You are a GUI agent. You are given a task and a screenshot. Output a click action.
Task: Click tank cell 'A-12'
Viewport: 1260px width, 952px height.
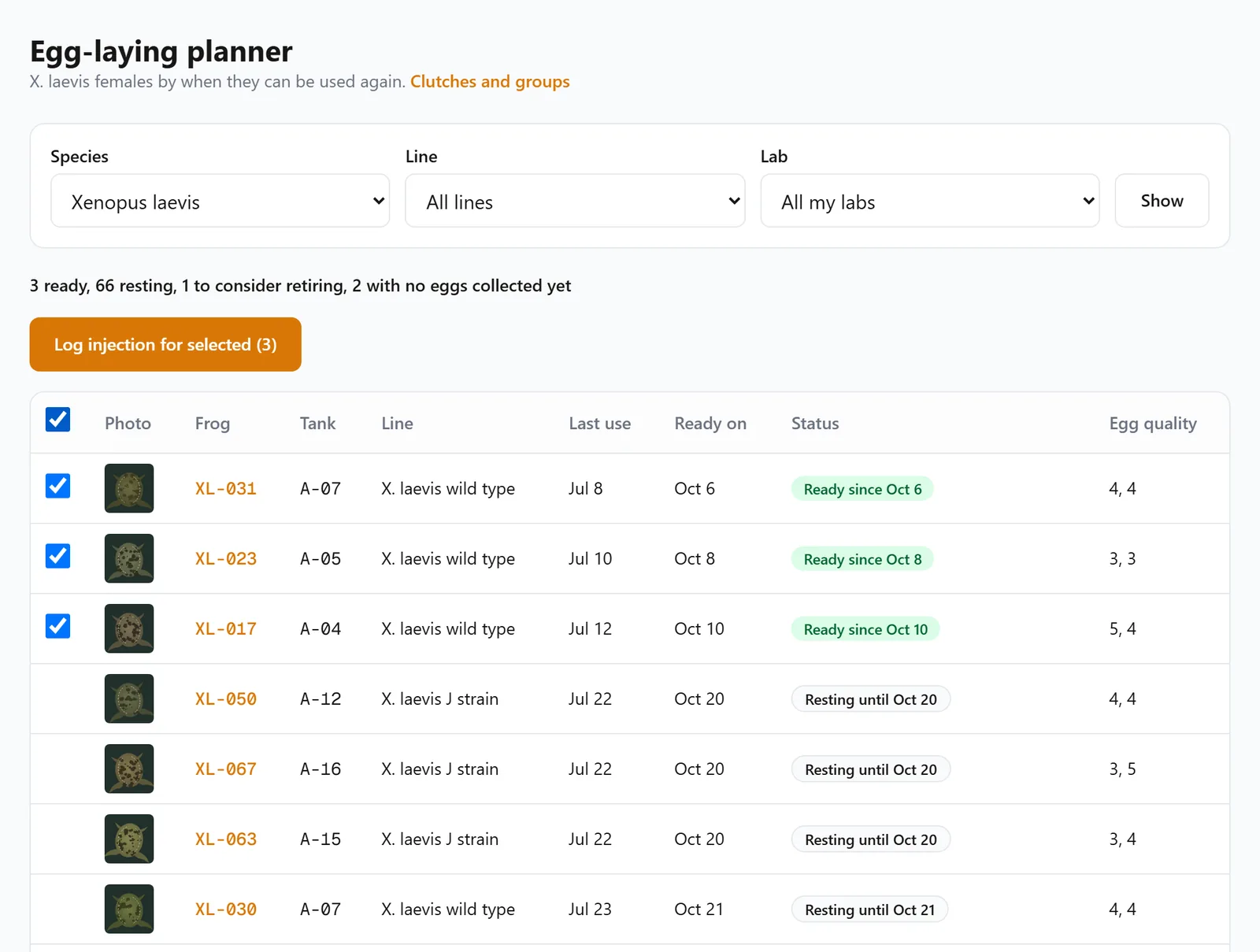321,699
